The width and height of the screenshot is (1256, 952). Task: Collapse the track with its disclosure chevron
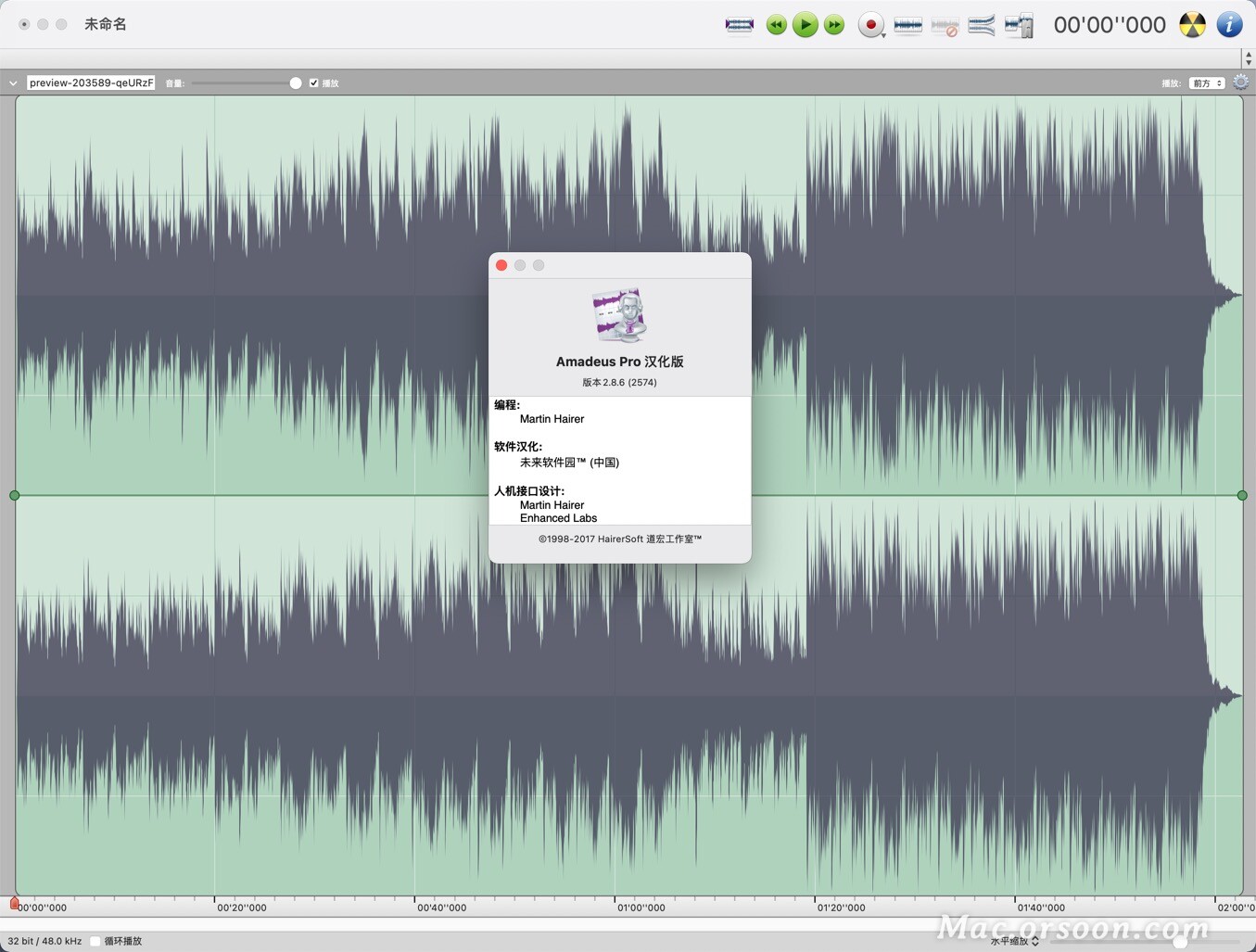point(13,83)
